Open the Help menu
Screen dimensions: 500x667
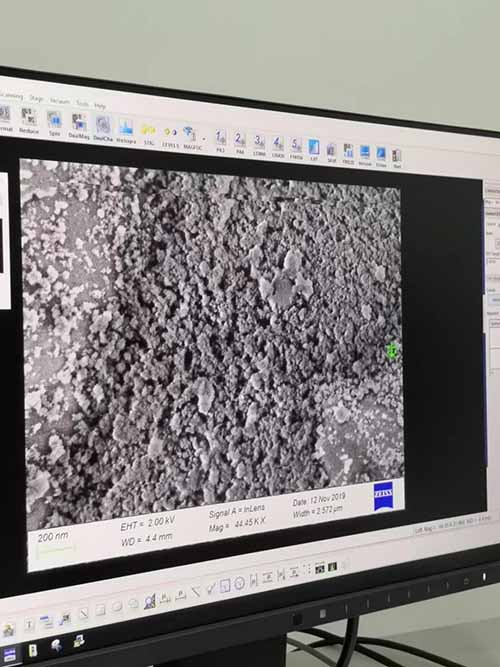100,105
